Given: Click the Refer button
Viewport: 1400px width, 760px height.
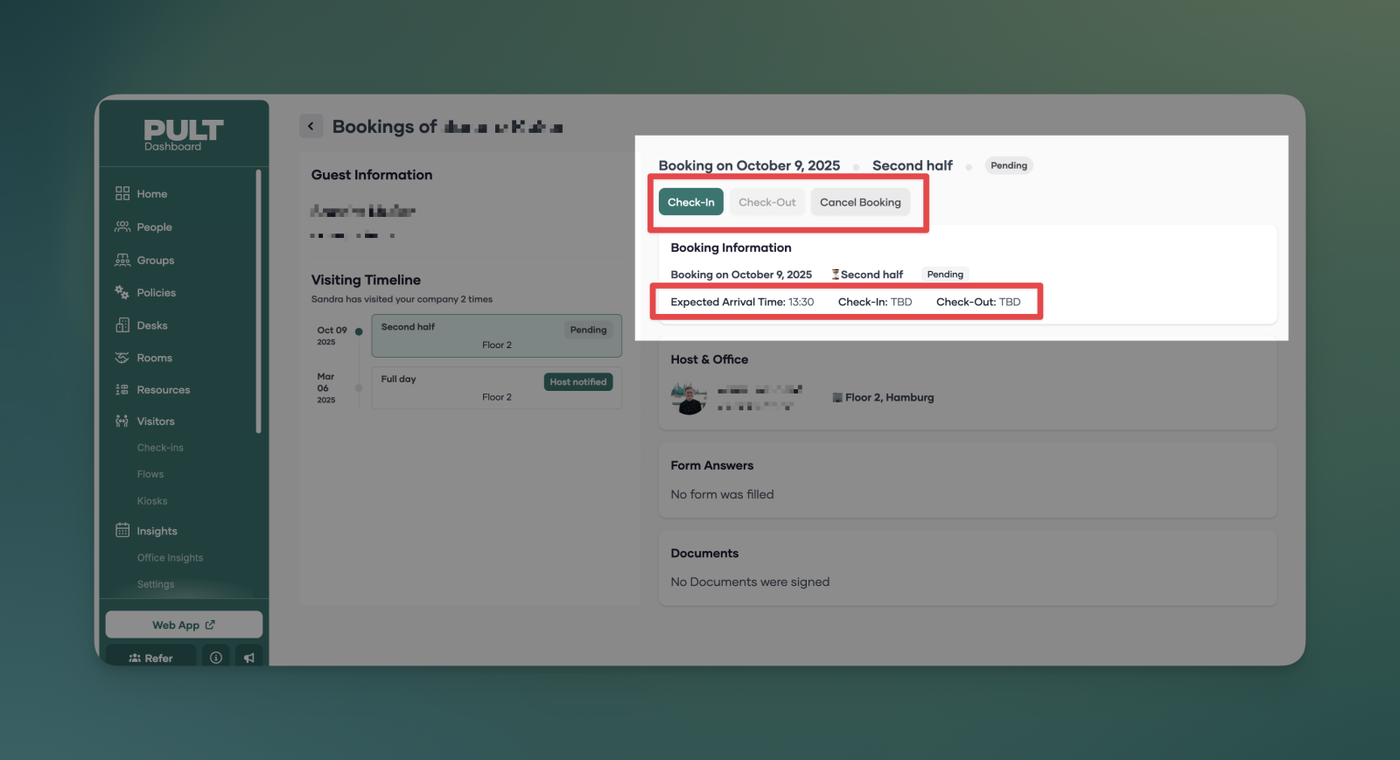Looking at the screenshot, I should click(x=151, y=657).
